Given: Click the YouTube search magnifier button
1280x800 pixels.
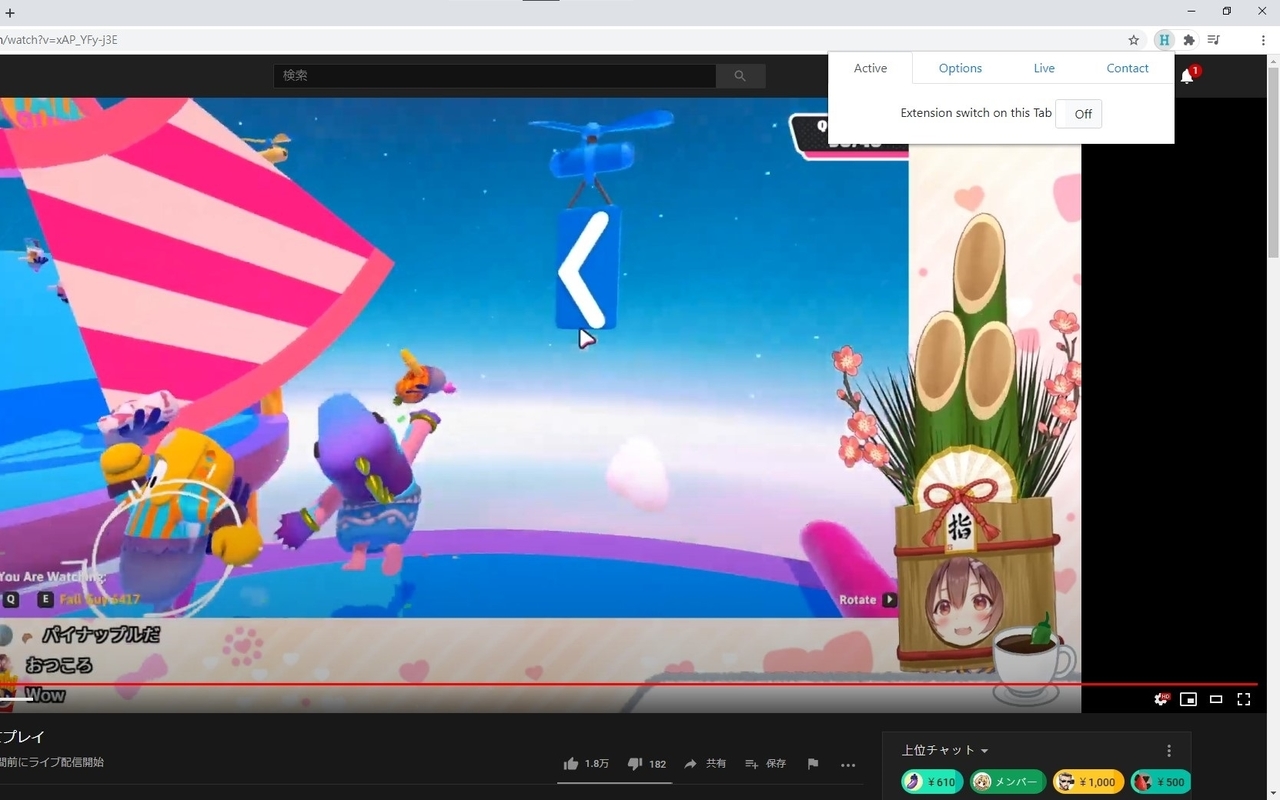Looking at the screenshot, I should pos(740,76).
